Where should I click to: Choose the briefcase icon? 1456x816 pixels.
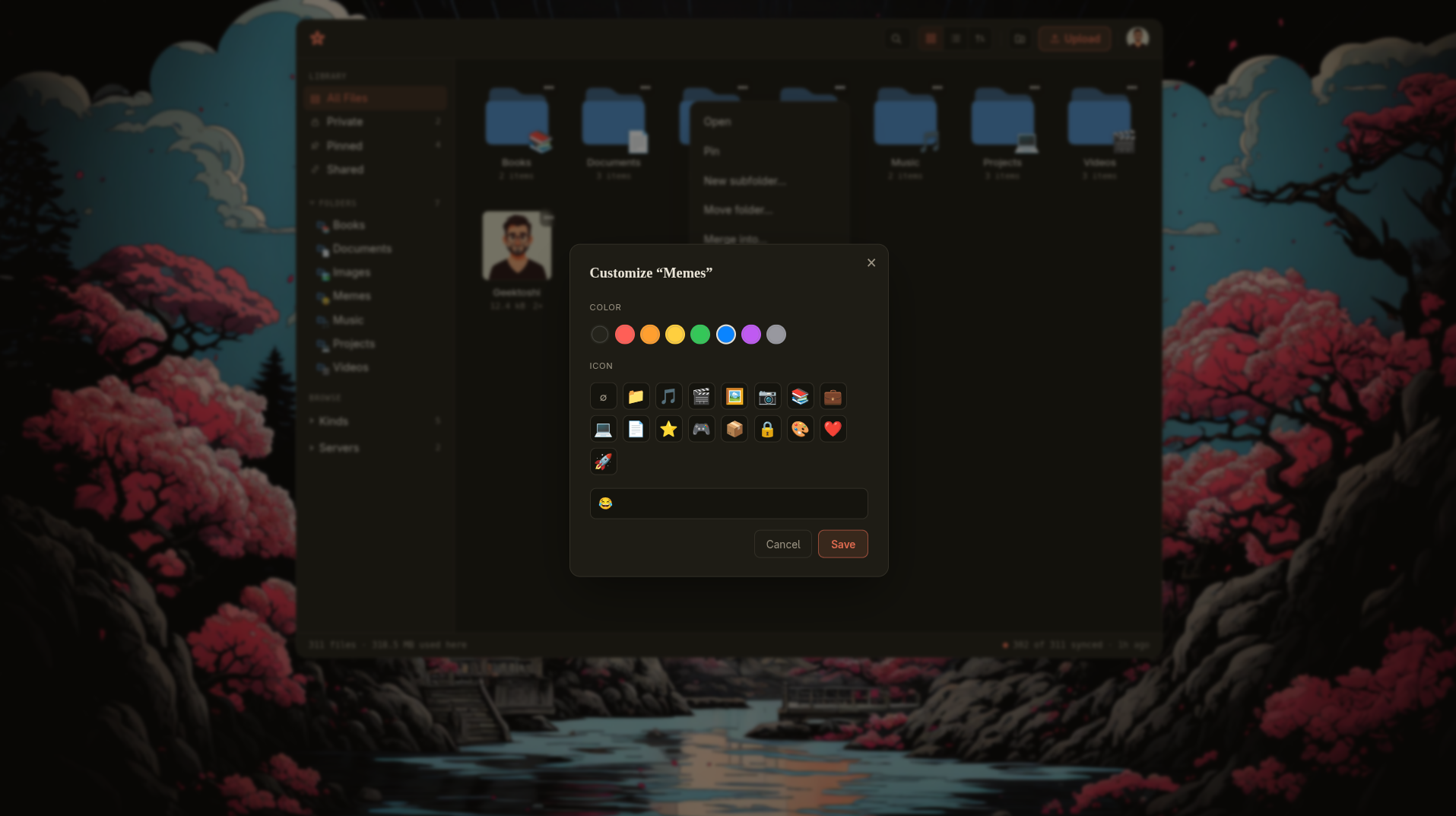833,396
